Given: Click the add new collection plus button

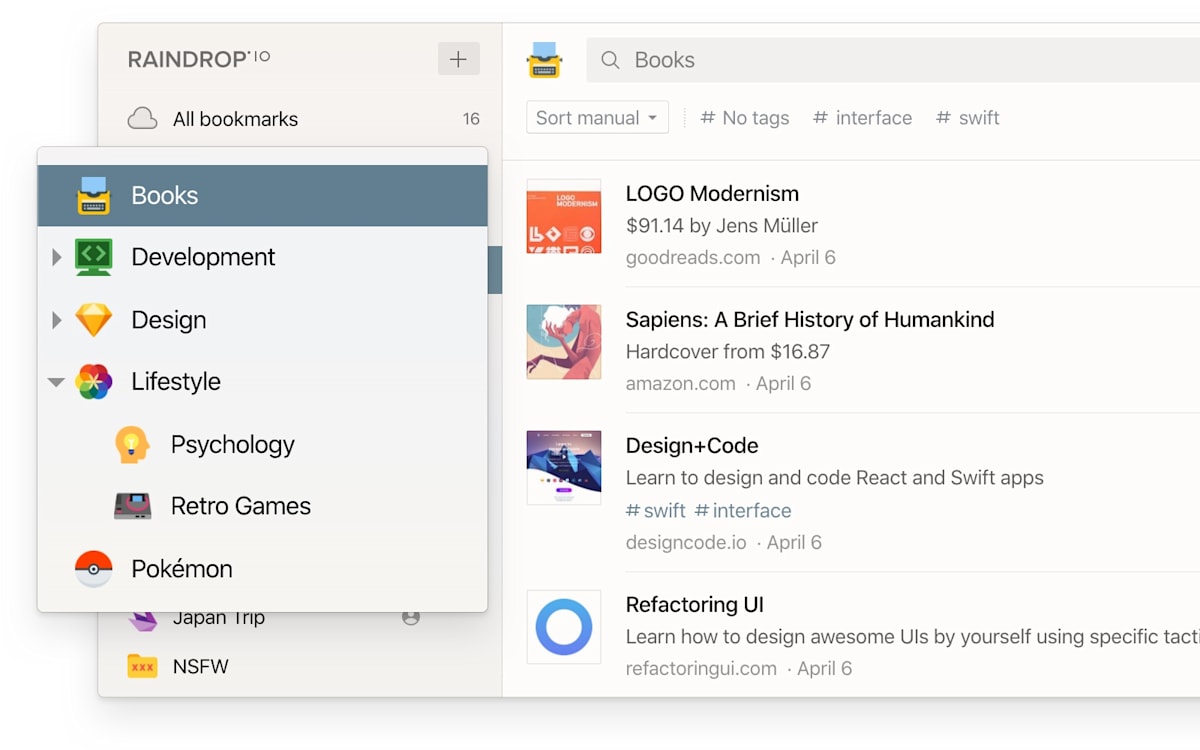Looking at the screenshot, I should pos(458,59).
